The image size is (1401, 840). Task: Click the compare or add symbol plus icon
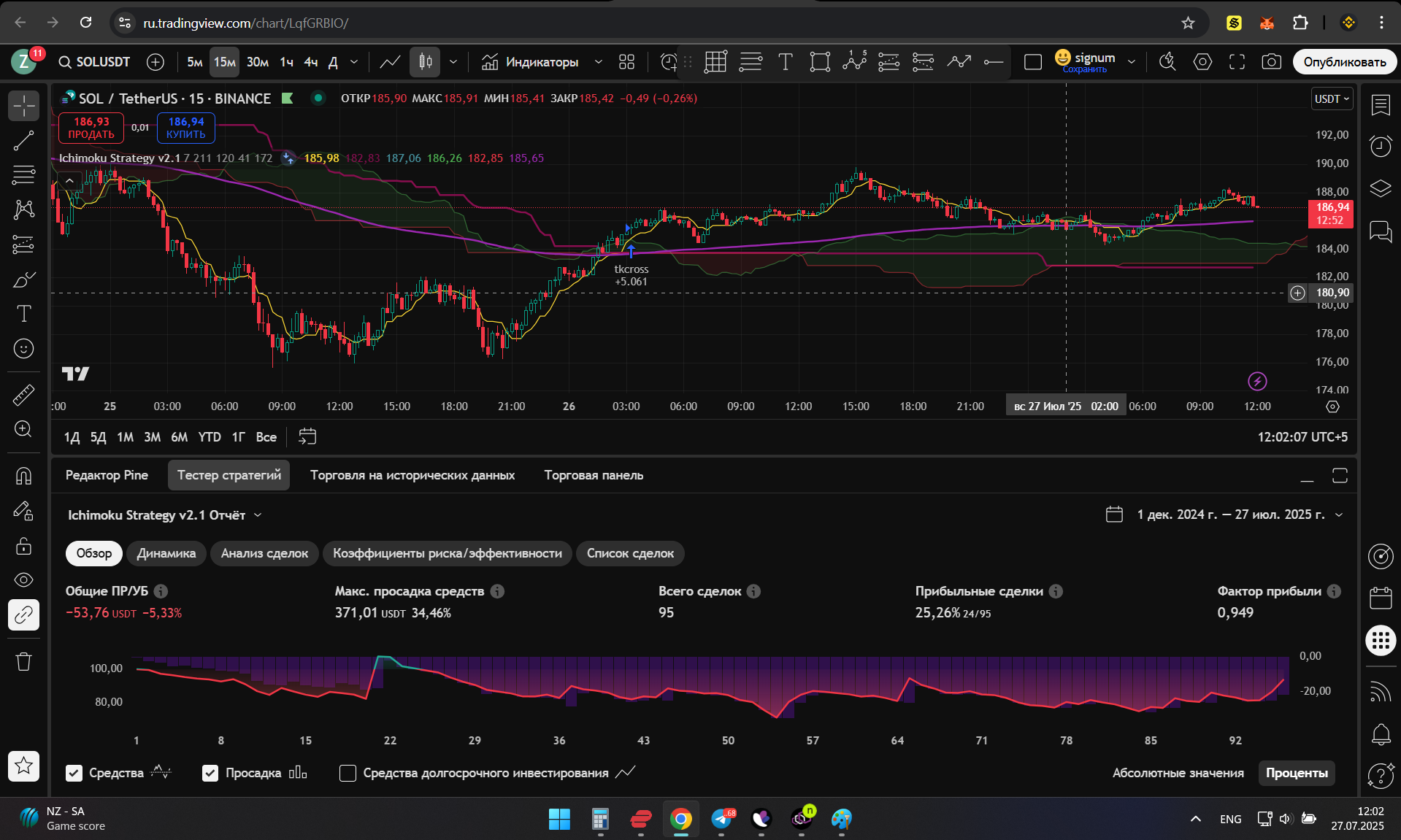156,62
